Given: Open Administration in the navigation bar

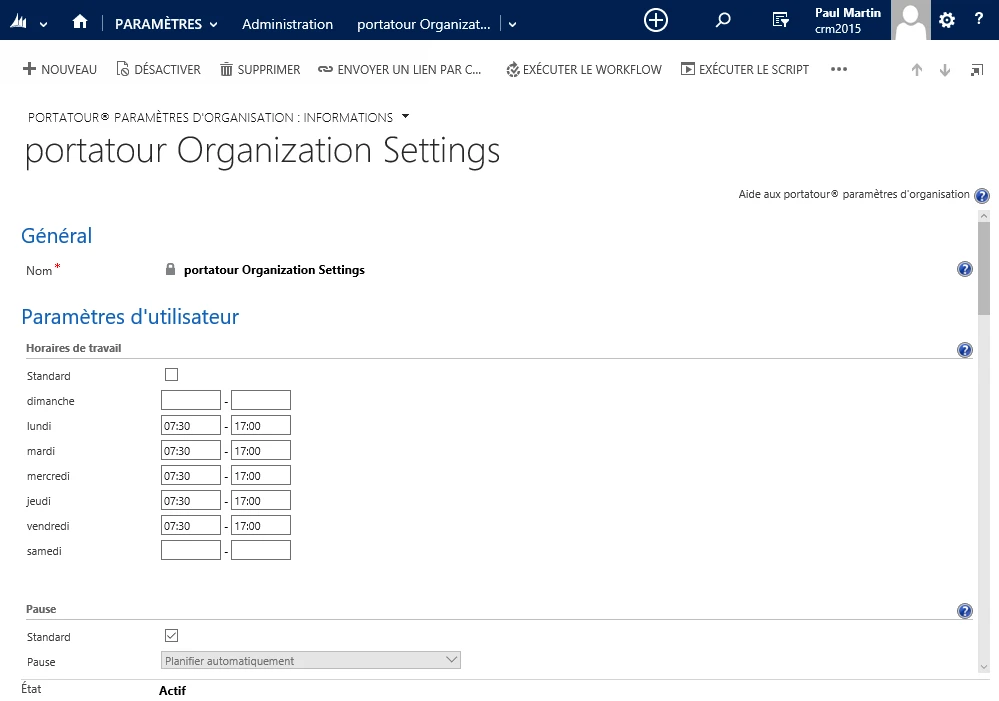Looking at the screenshot, I should pyautogui.click(x=287, y=24).
